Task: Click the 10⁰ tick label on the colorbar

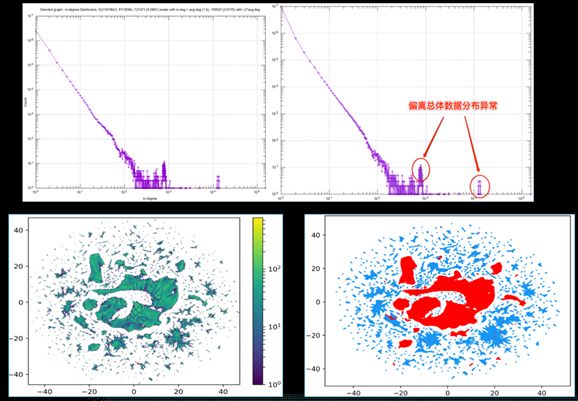Action: point(274,384)
